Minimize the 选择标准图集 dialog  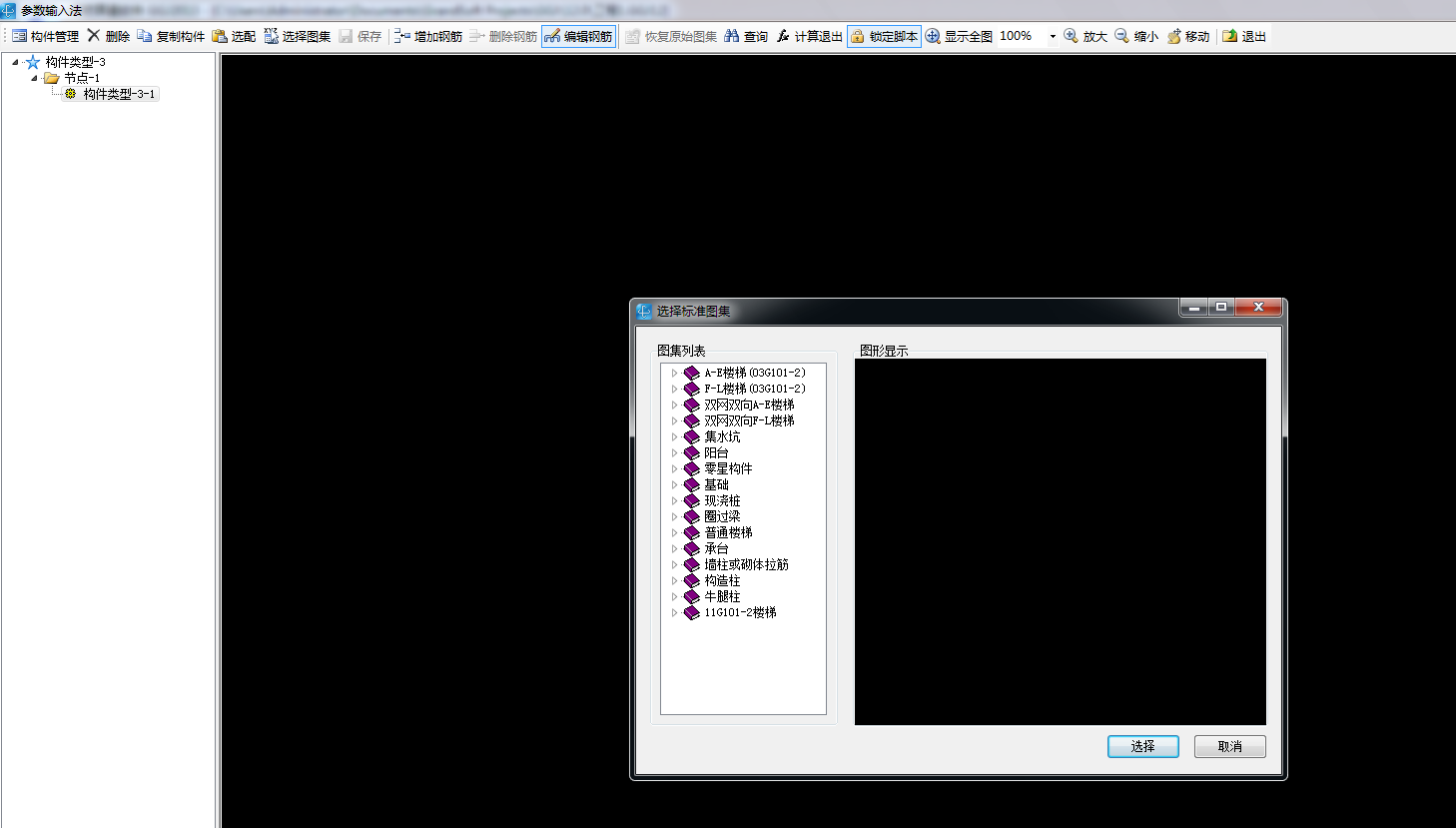(x=1194, y=308)
